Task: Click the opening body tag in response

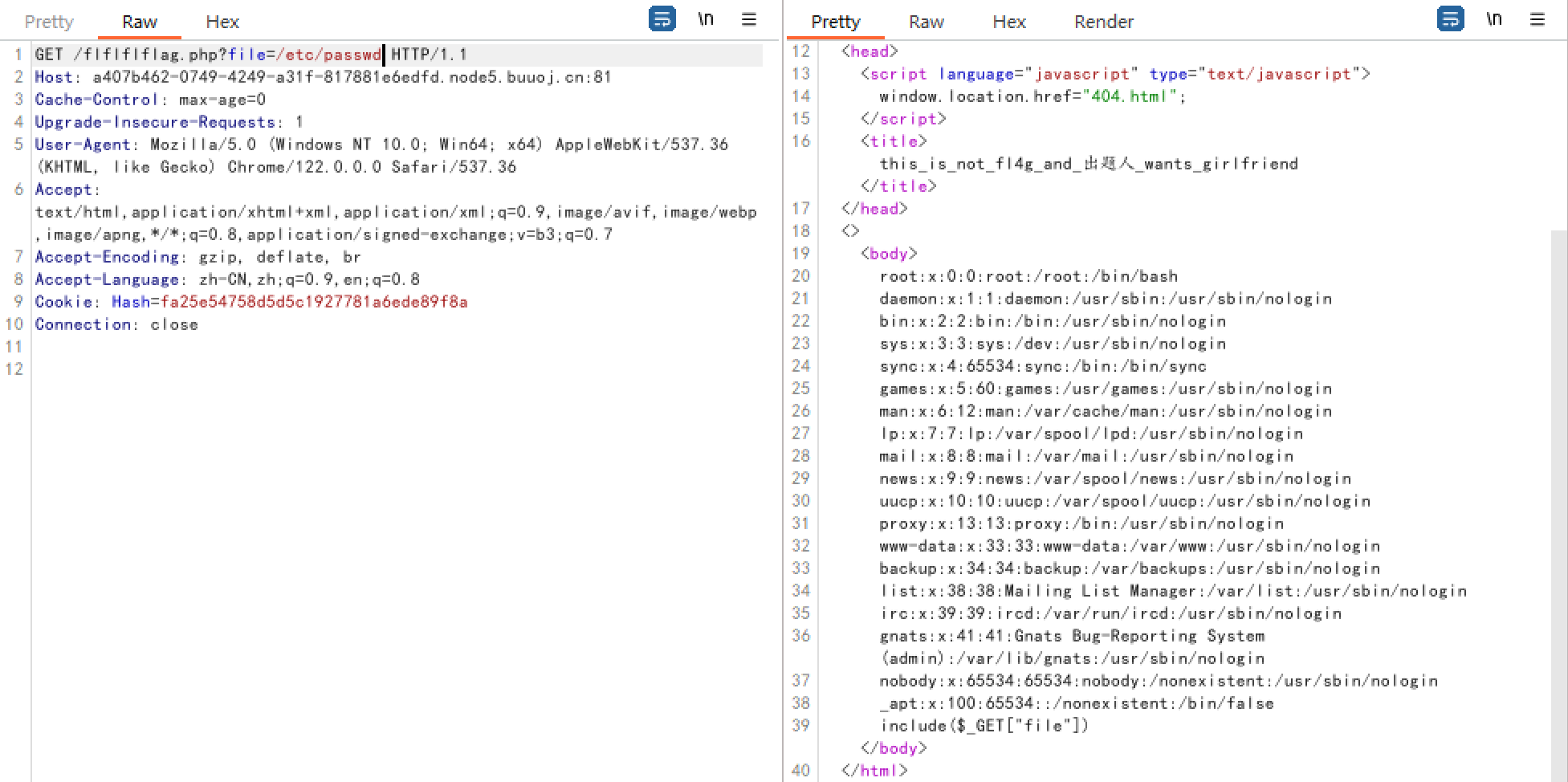Action: 889,254
